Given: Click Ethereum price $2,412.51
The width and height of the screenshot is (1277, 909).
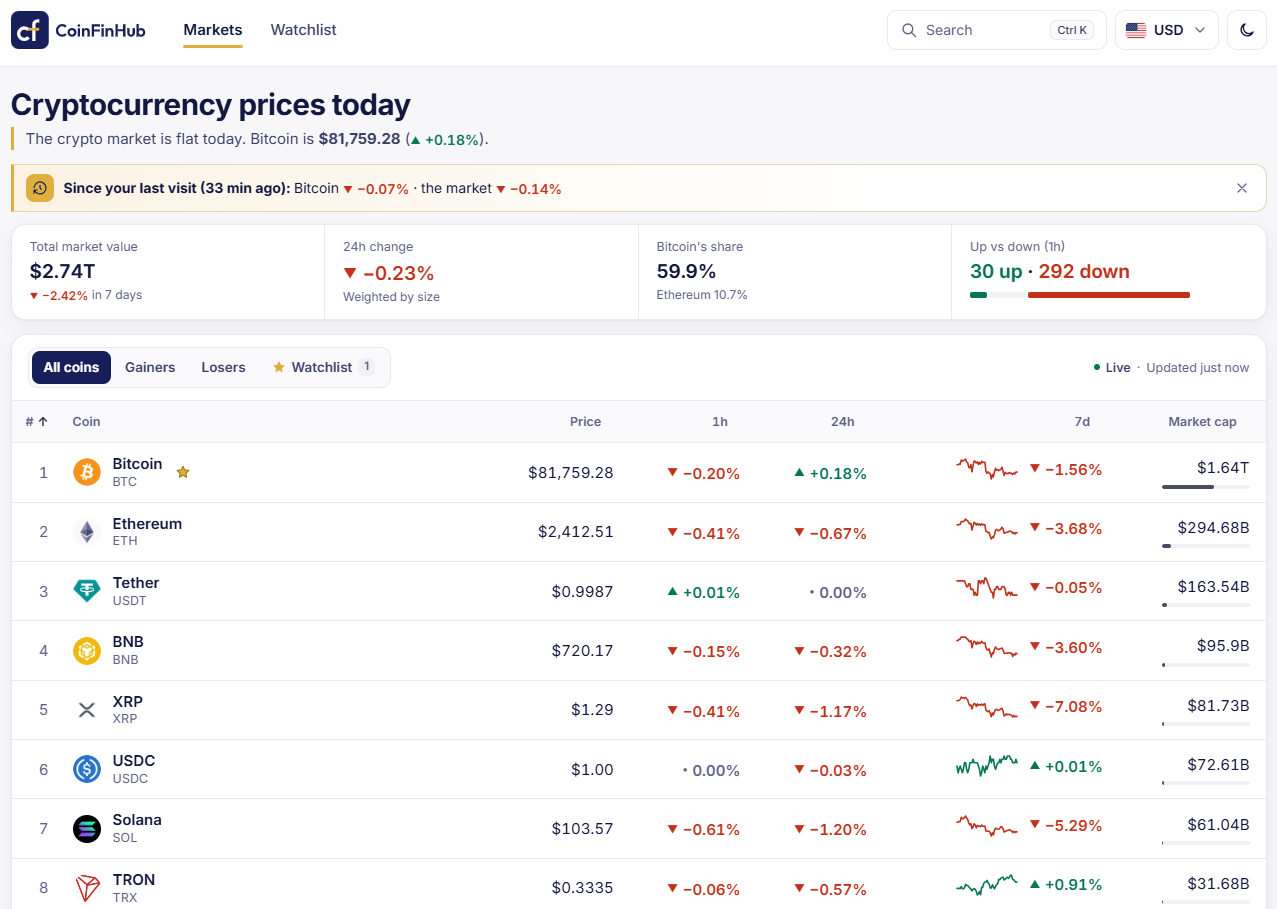Looking at the screenshot, I should (576, 532).
